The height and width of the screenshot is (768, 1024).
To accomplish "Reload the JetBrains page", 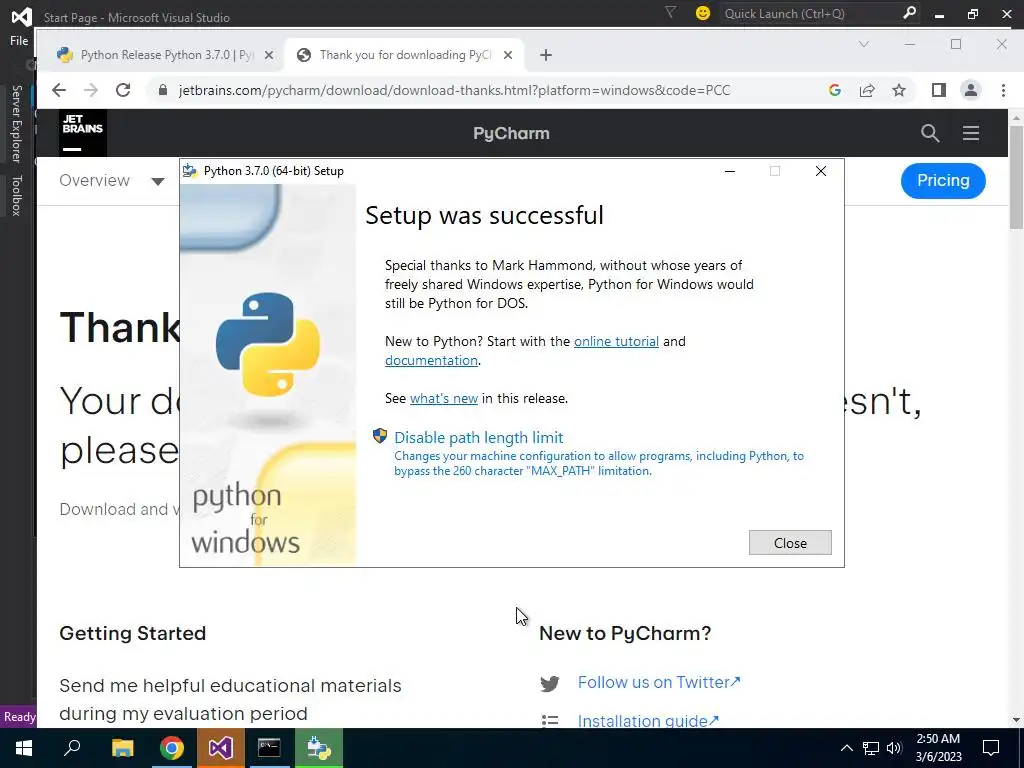I will tap(123, 90).
